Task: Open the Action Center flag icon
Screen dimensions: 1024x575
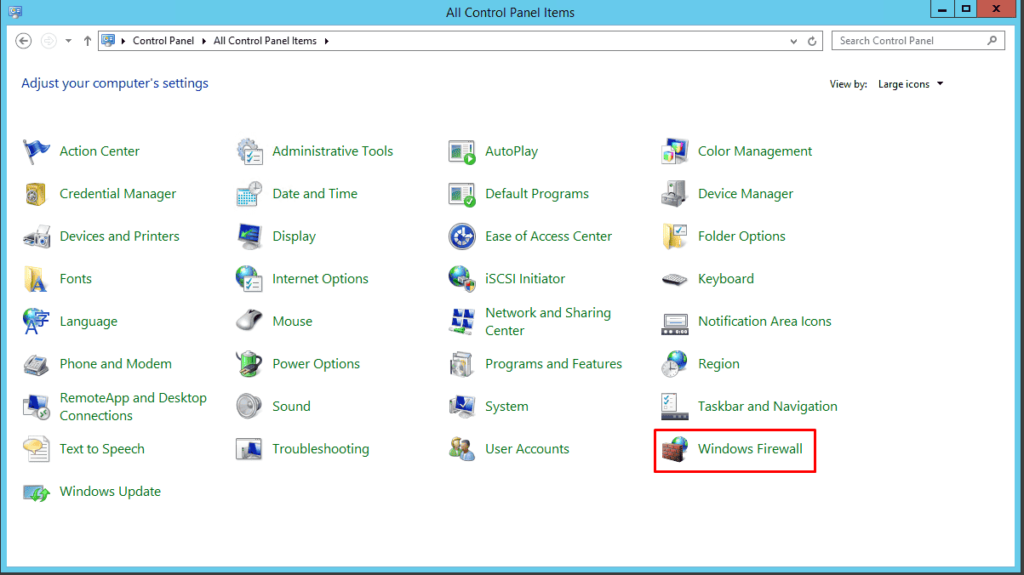Action: [x=36, y=152]
